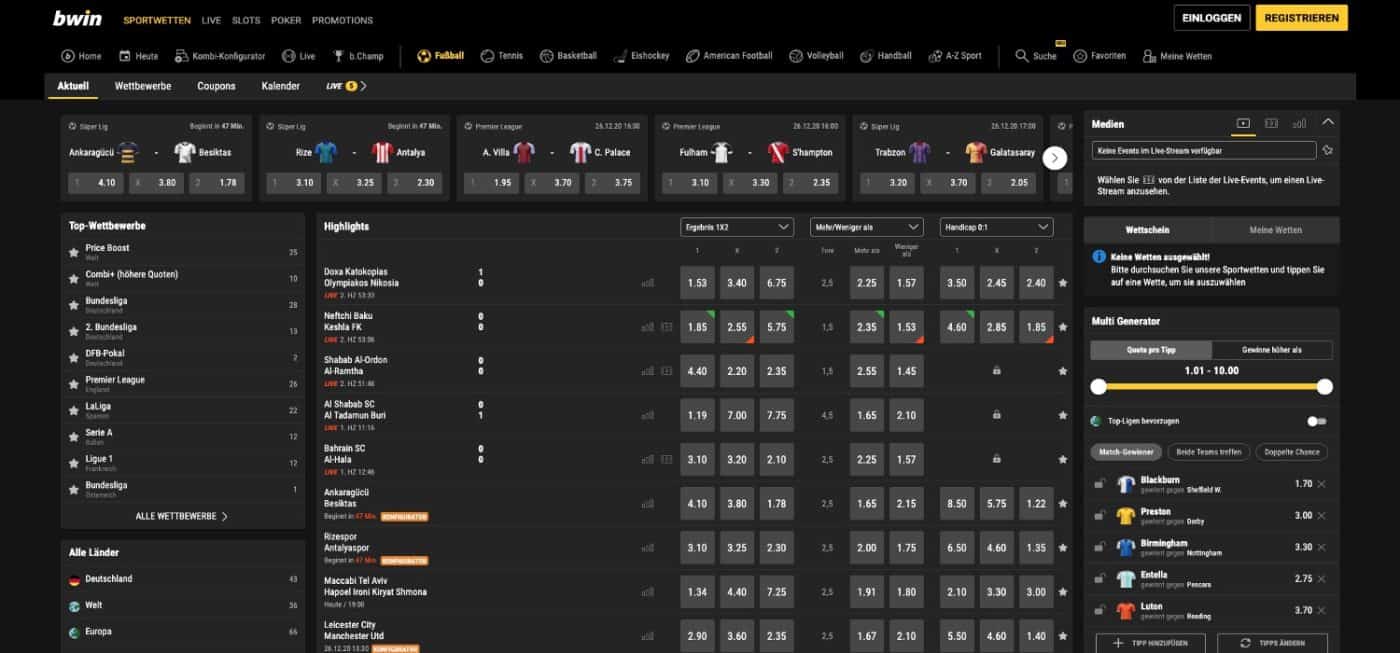Open the Handicap 0:1 dropdown
1400x653 pixels.
coord(996,227)
